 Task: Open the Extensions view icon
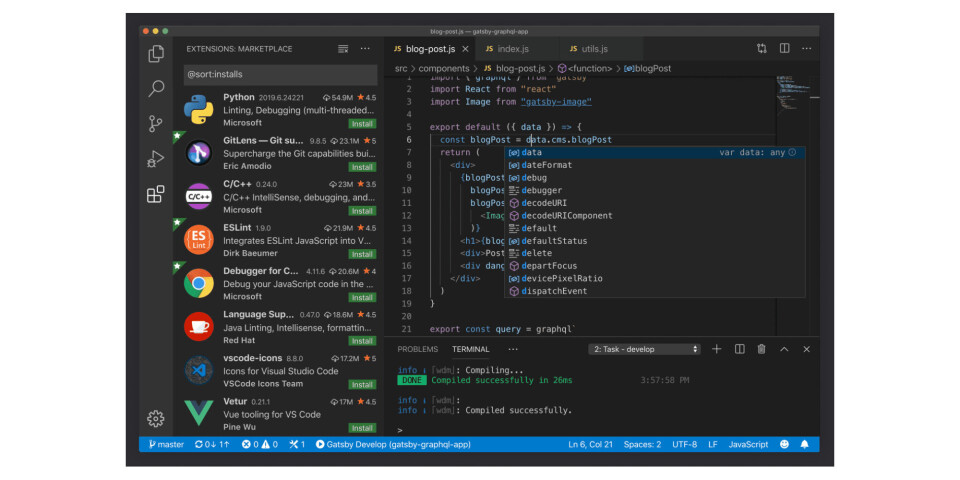(156, 194)
